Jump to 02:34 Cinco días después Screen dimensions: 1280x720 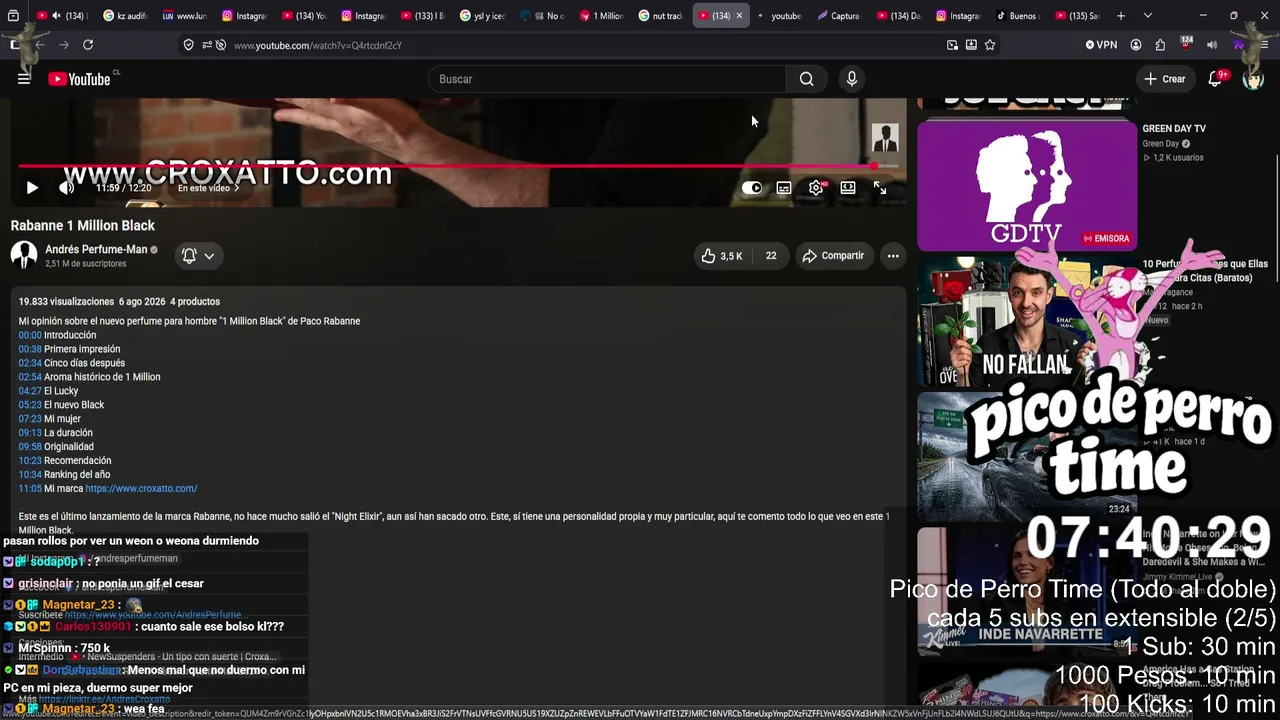coord(30,363)
